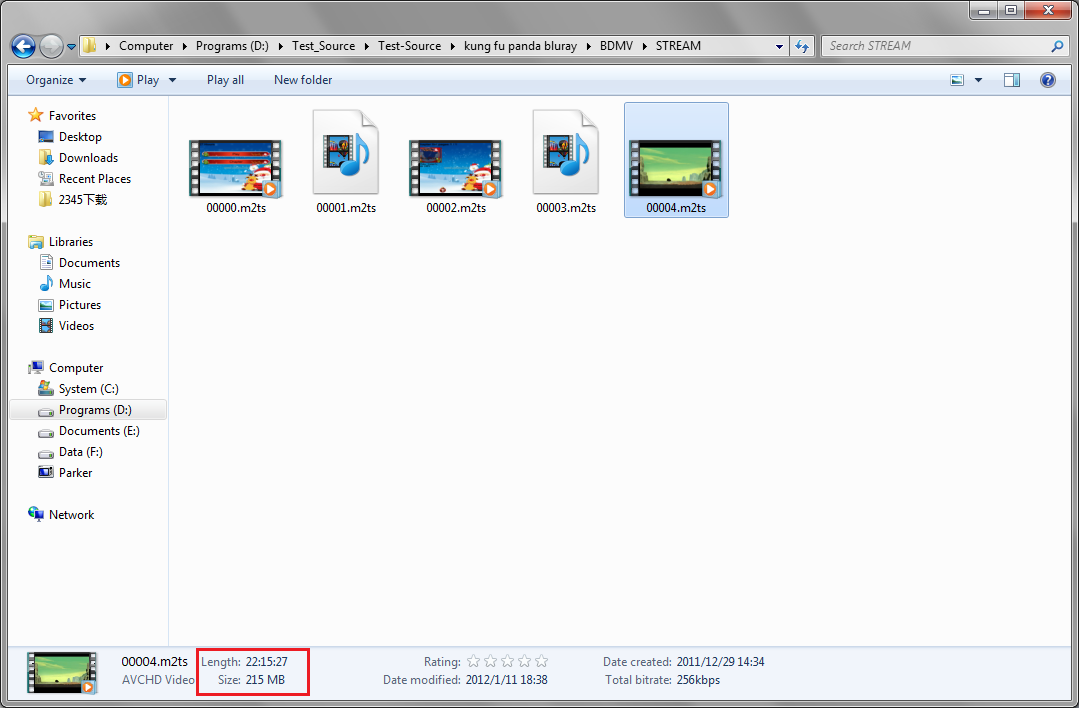Open Documents (E:) drive
The width and height of the screenshot is (1079, 708).
tap(99, 431)
